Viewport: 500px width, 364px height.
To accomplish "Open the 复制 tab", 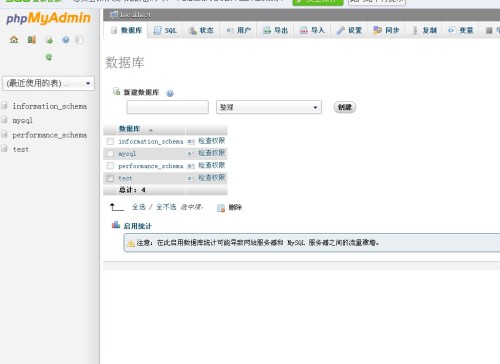I will pyautogui.click(x=424, y=31).
